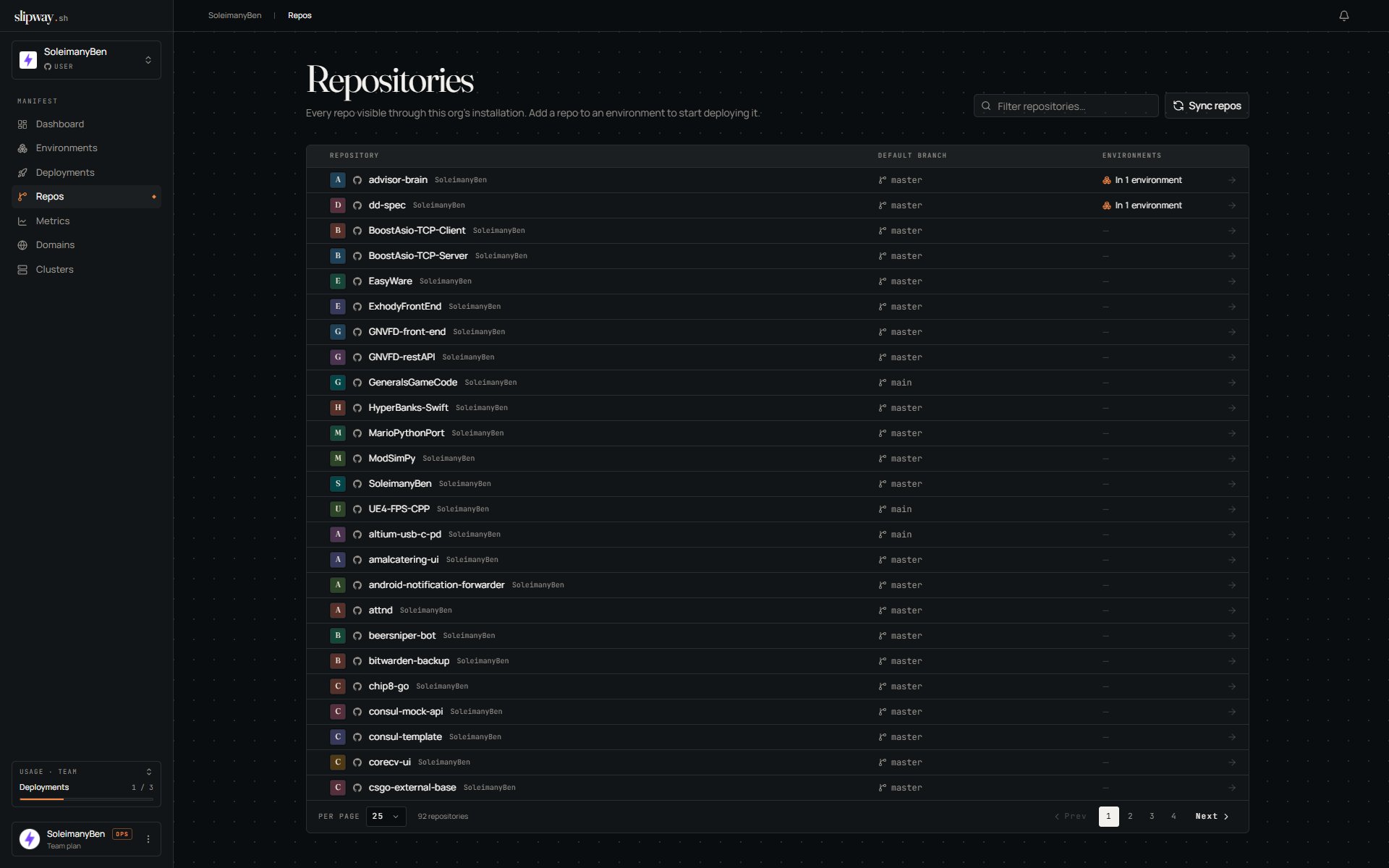The height and width of the screenshot is (868, 1389).
Task: Click the lightning org avatar in switcher
Action: pos(28,59)
